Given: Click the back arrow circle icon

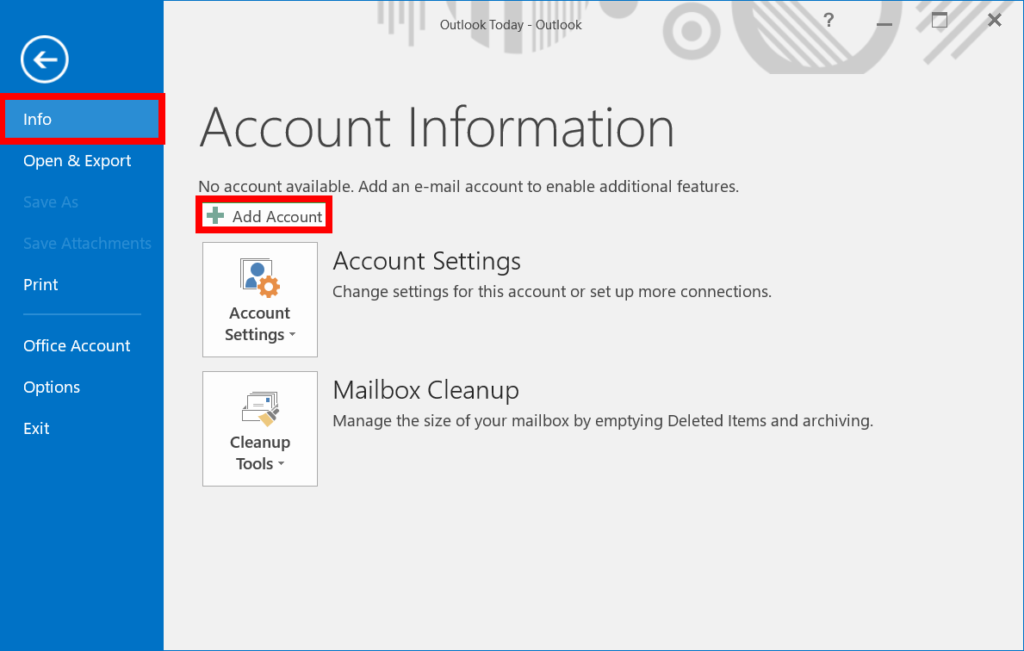Looking at the screenshot, I should point(44,59).
